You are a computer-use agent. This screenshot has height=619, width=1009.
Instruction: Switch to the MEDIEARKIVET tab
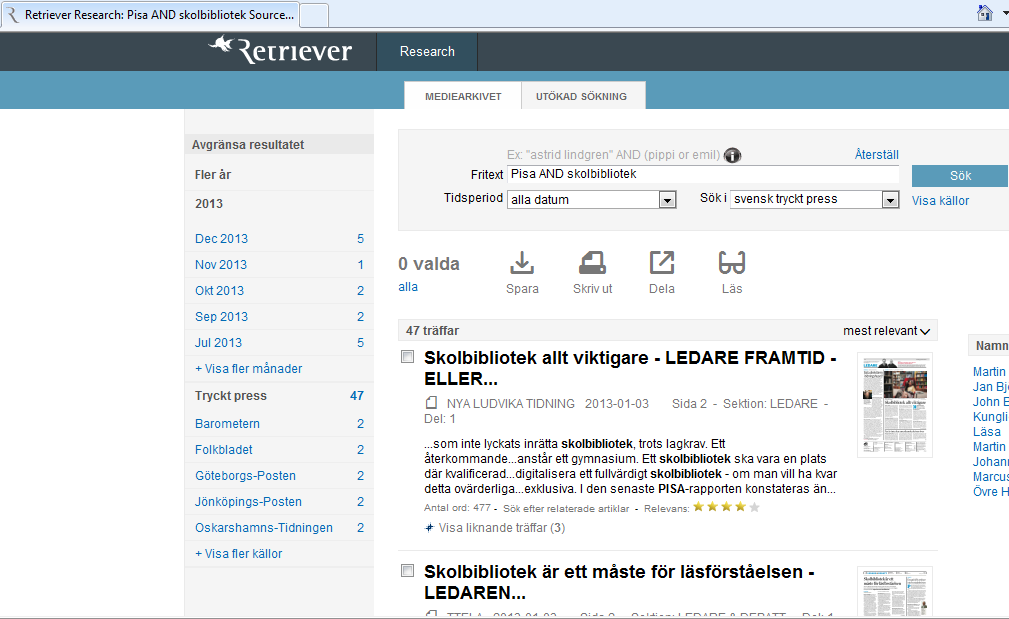(463, 96)
